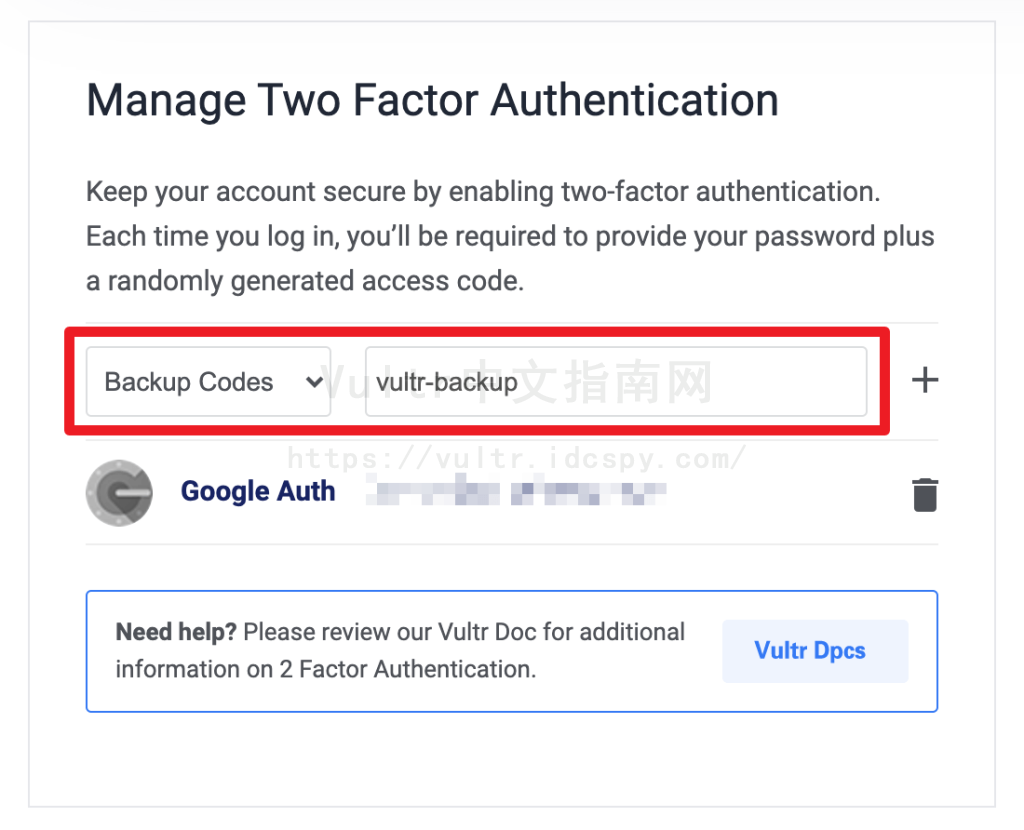Viewport: 1024px width, 830px height.
Task: Select the Google Auth label
Action: click(258, 492)
